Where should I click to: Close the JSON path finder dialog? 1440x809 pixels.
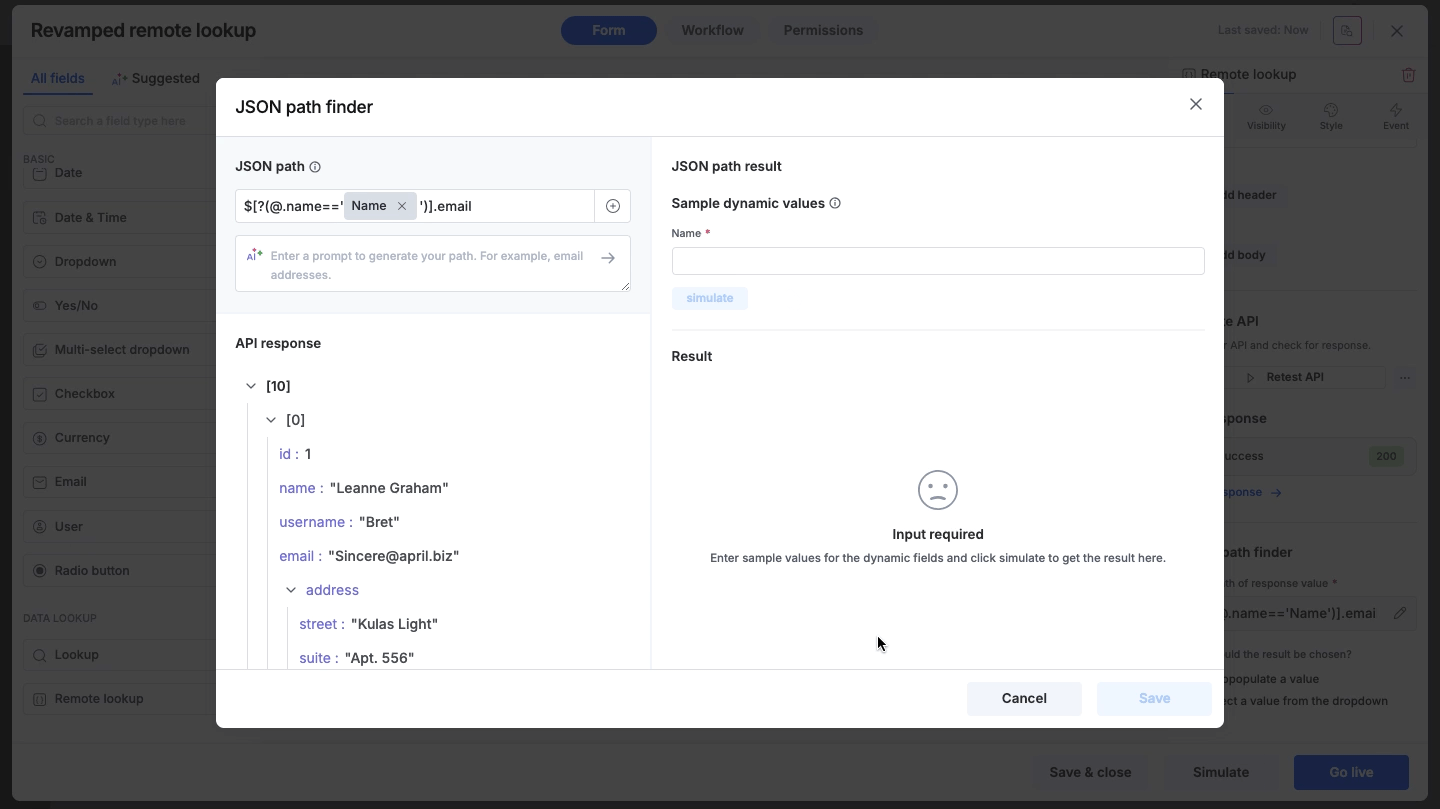[x=1195, y=104]
